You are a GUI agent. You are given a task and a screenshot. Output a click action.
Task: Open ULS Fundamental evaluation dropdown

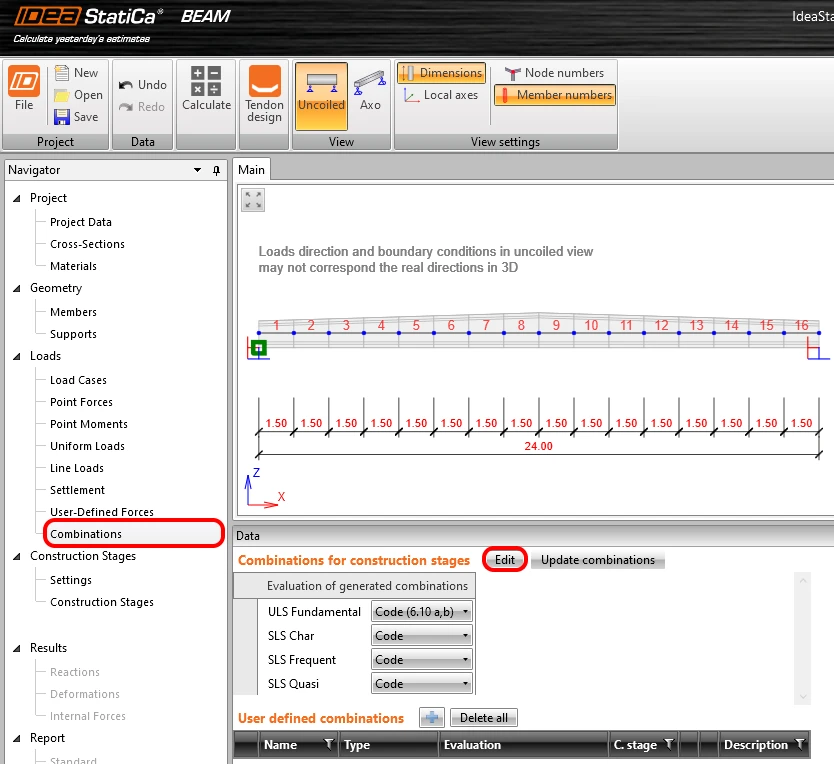[x=421, y=612]
